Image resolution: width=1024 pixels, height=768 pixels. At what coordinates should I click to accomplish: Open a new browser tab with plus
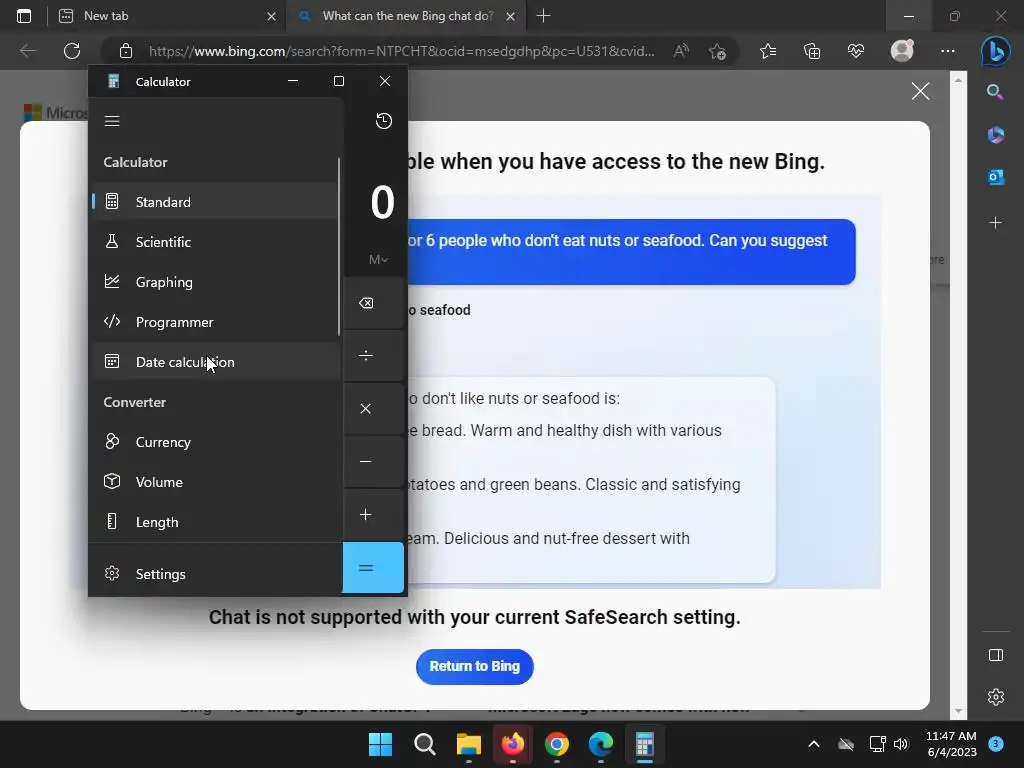coord(543,16)
